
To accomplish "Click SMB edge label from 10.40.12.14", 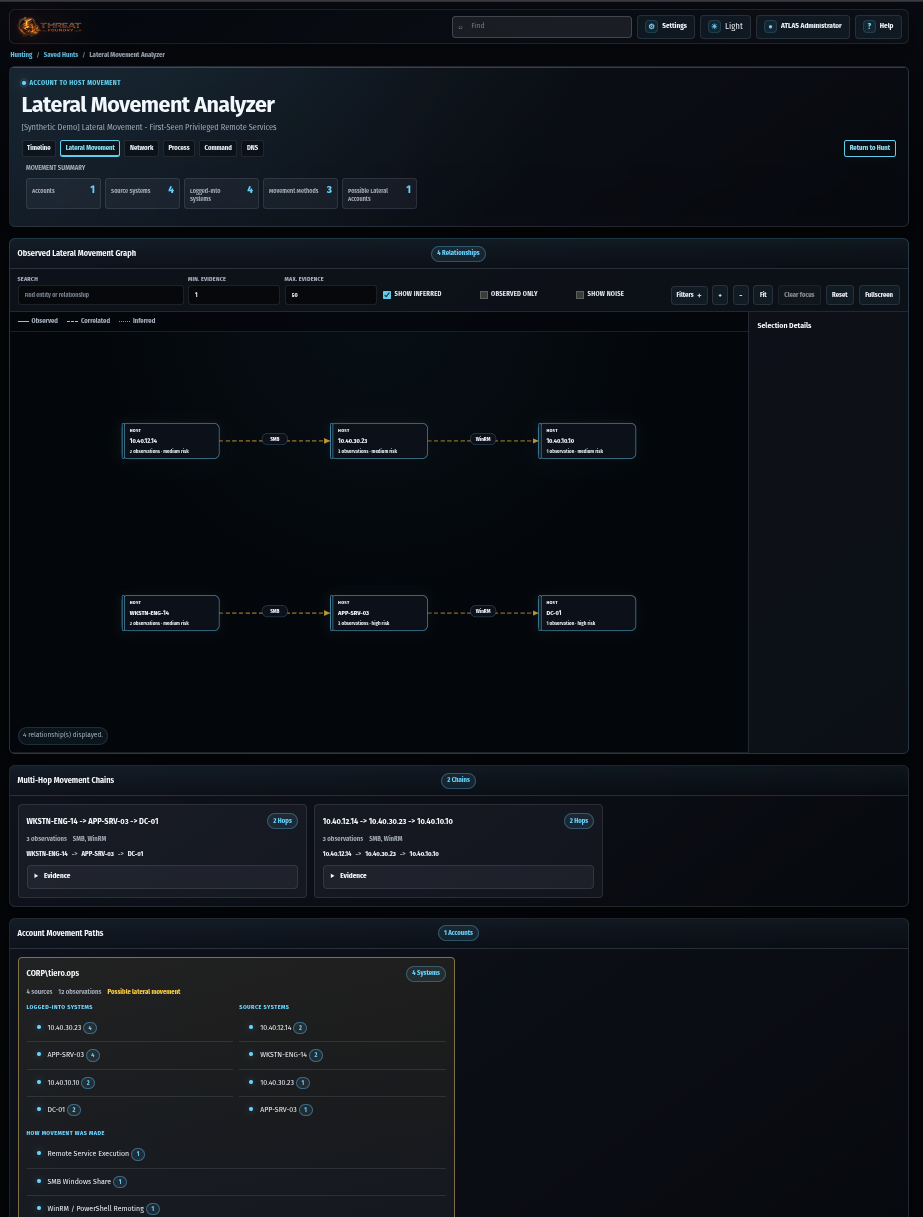I will [275, 439].
